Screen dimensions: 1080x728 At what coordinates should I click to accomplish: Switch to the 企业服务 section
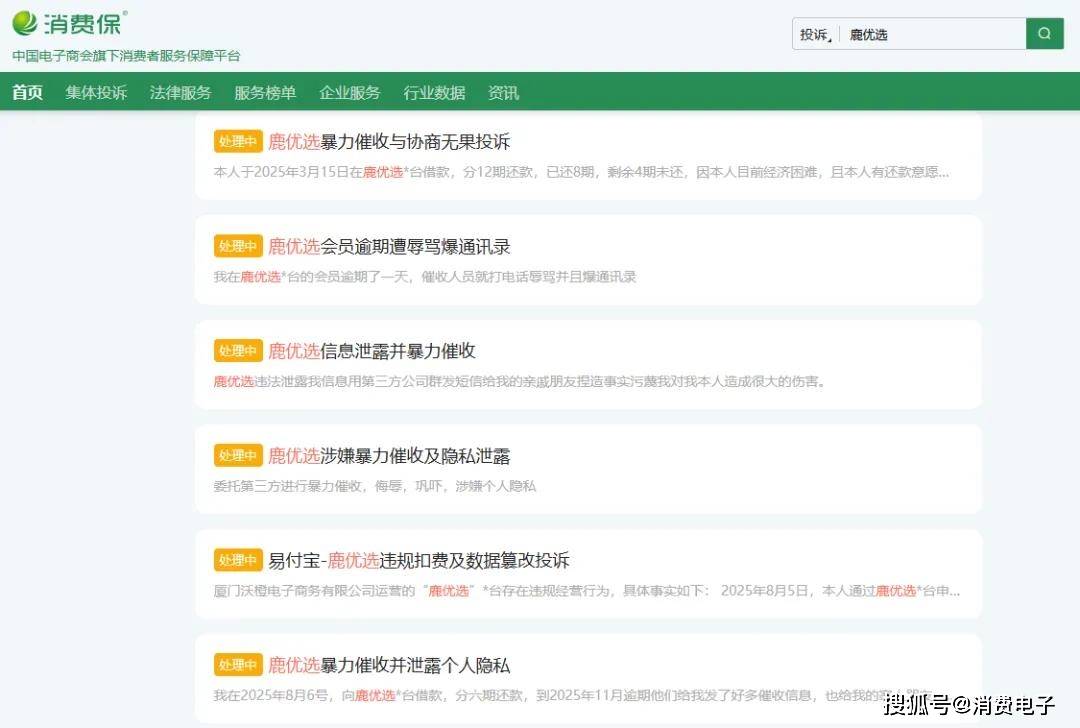[350, 93]
